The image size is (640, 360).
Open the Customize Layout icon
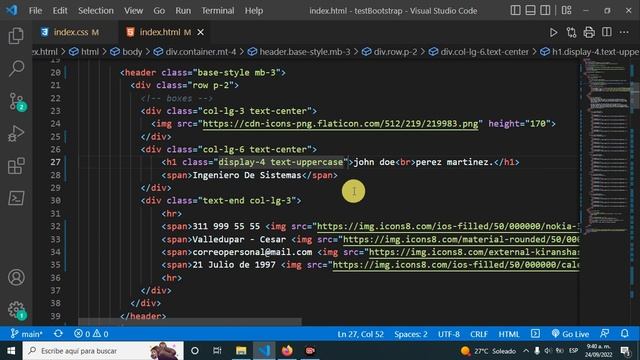tap(566, 10)
